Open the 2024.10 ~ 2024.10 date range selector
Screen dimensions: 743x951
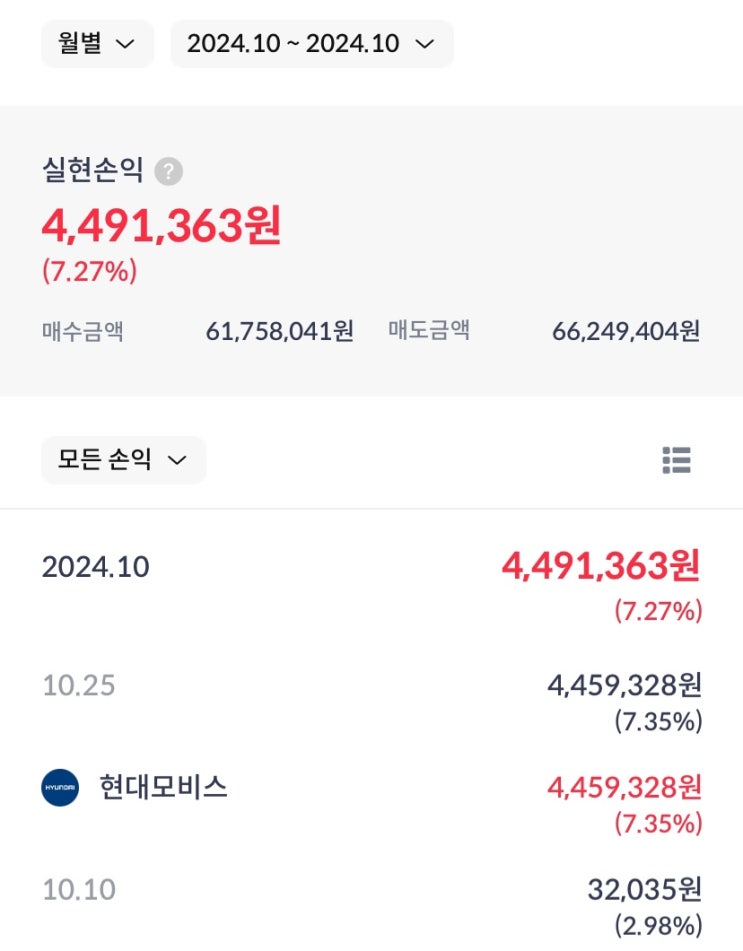click(311, 44)
